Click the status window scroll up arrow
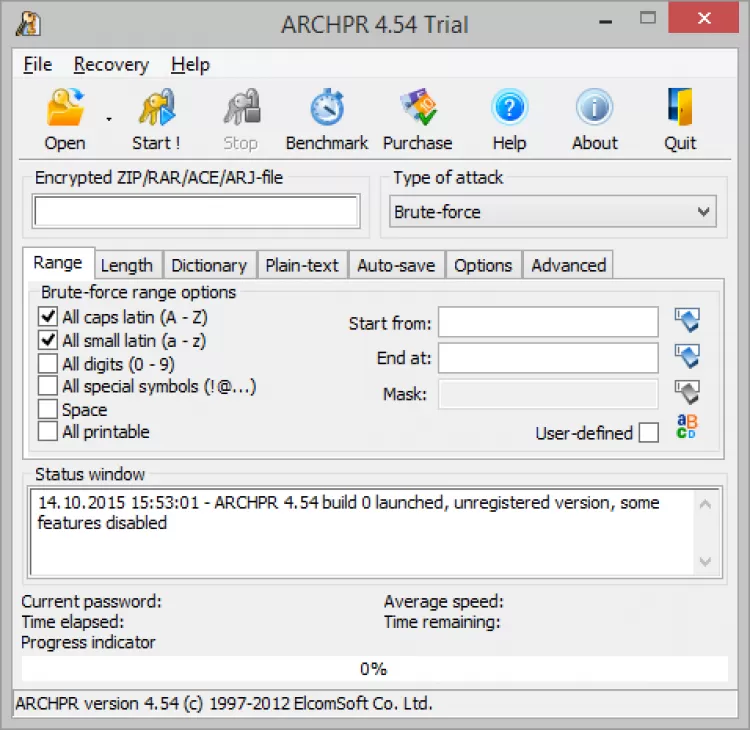The image size is (750, 730). [705, 504]
